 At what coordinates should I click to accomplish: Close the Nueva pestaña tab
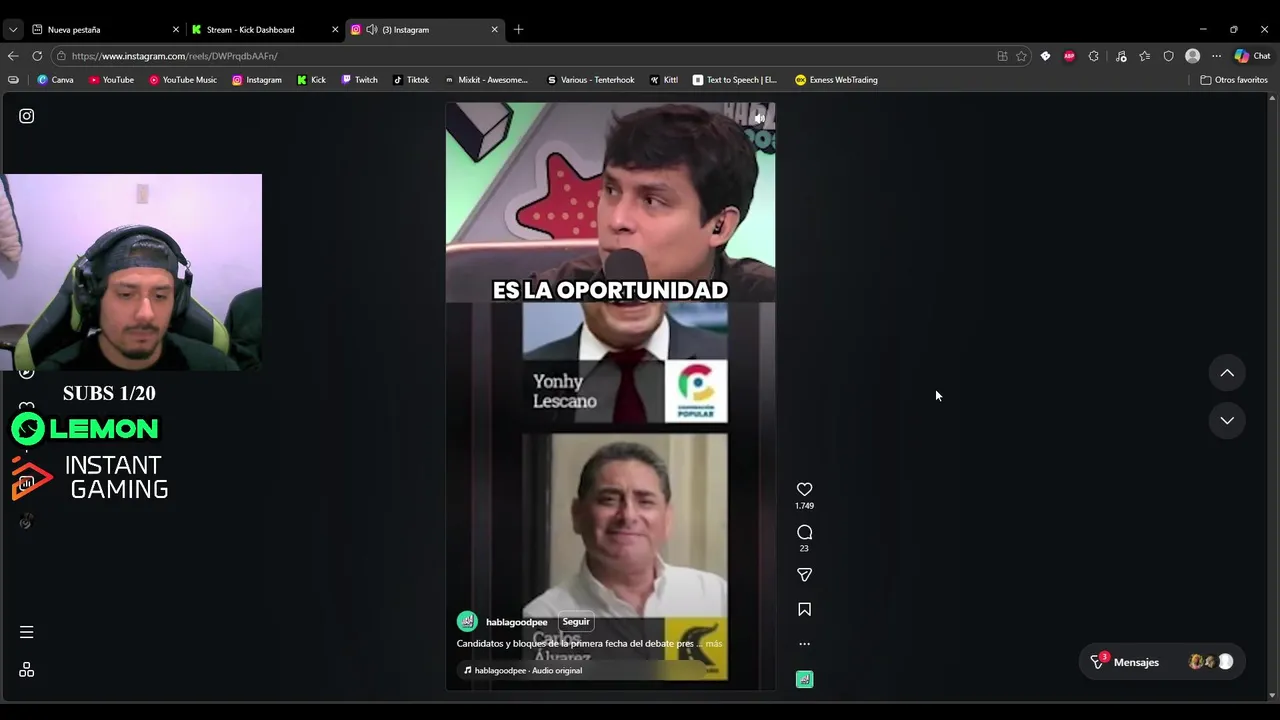[x=176, y=29]
